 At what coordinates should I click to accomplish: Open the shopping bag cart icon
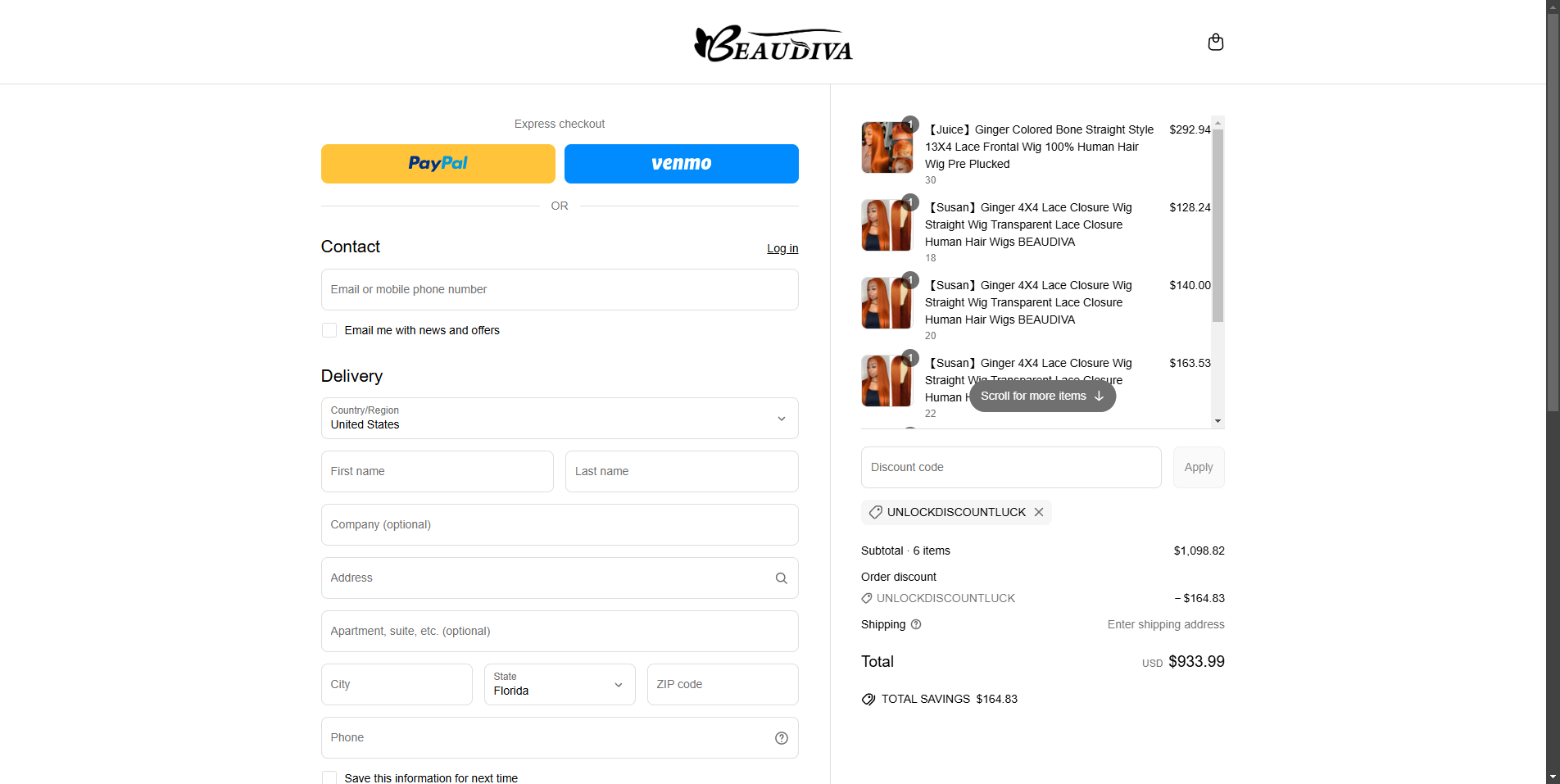(1216, 42)
